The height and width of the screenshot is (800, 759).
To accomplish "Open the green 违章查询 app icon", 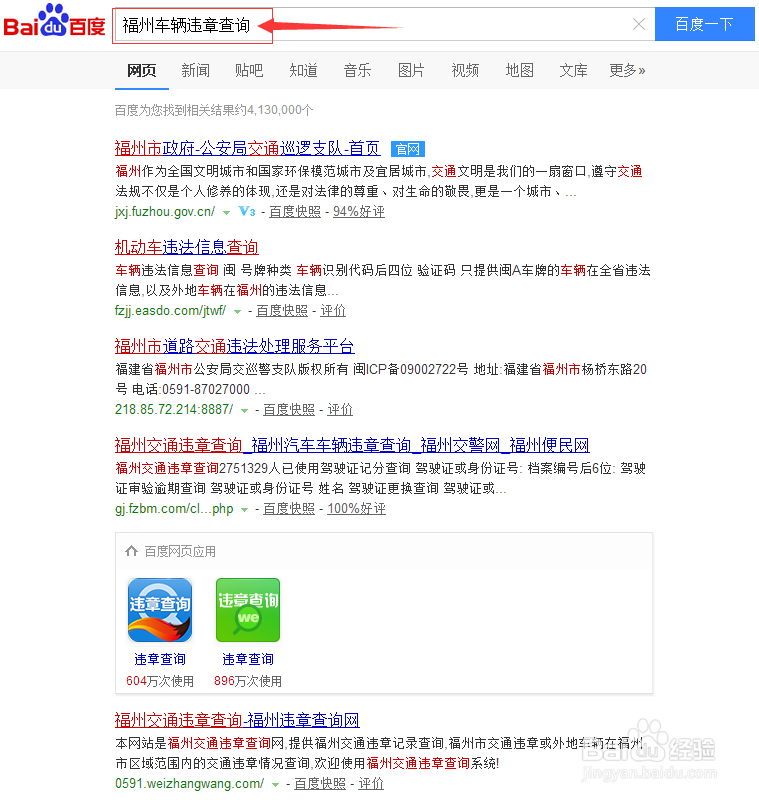I will (248, 610).
